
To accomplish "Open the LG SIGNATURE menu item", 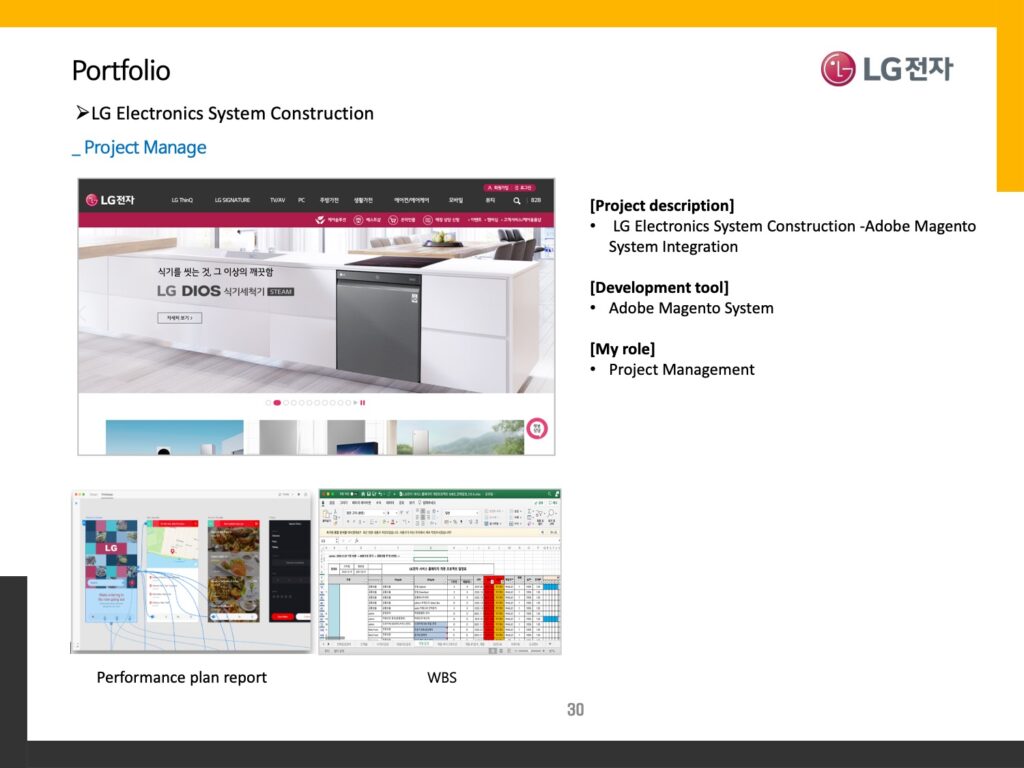I will pyautogui.click(x=232, y=200).
